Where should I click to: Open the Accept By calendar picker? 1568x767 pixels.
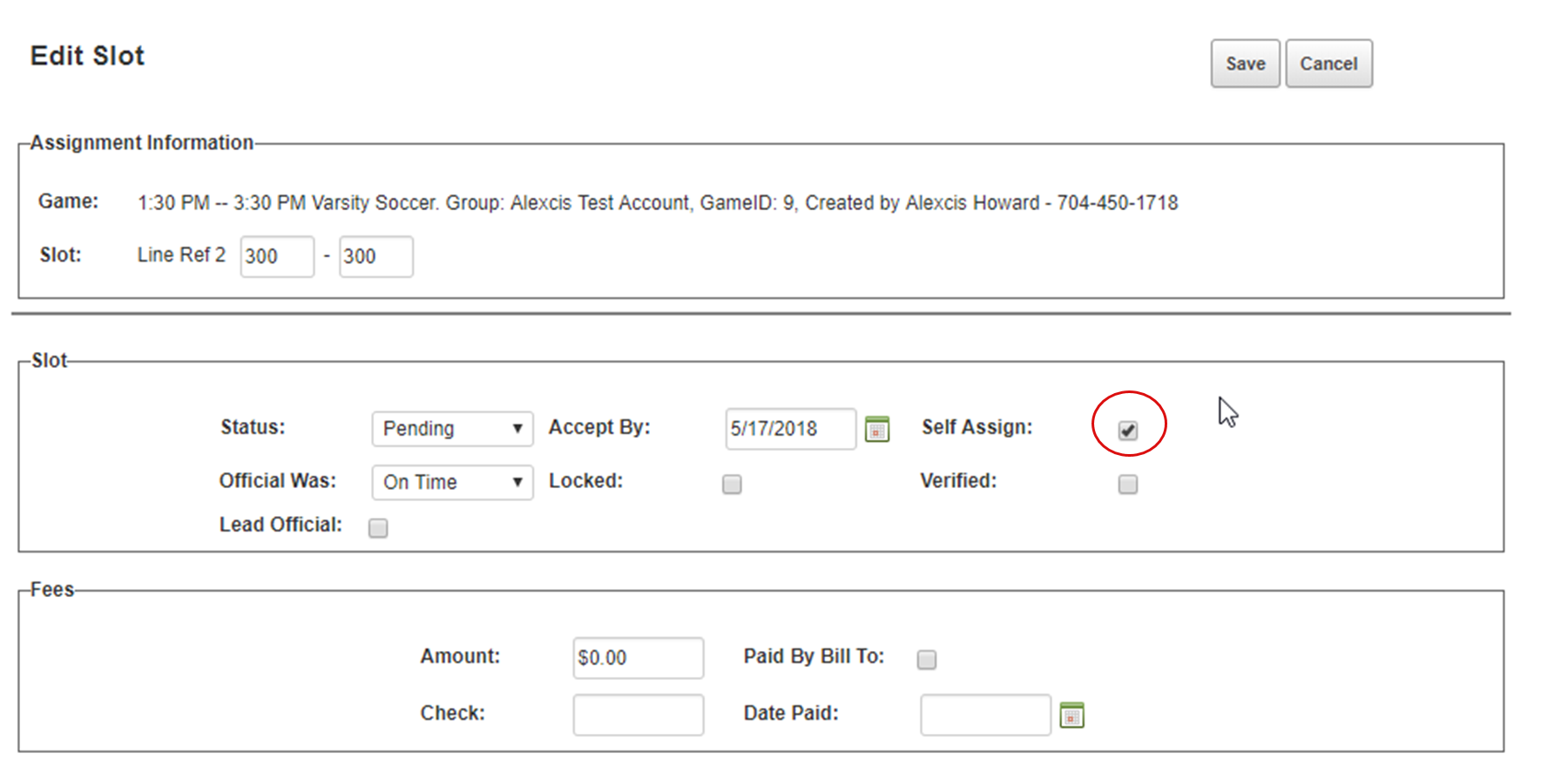pyautogui.click(x=877, y=429)
